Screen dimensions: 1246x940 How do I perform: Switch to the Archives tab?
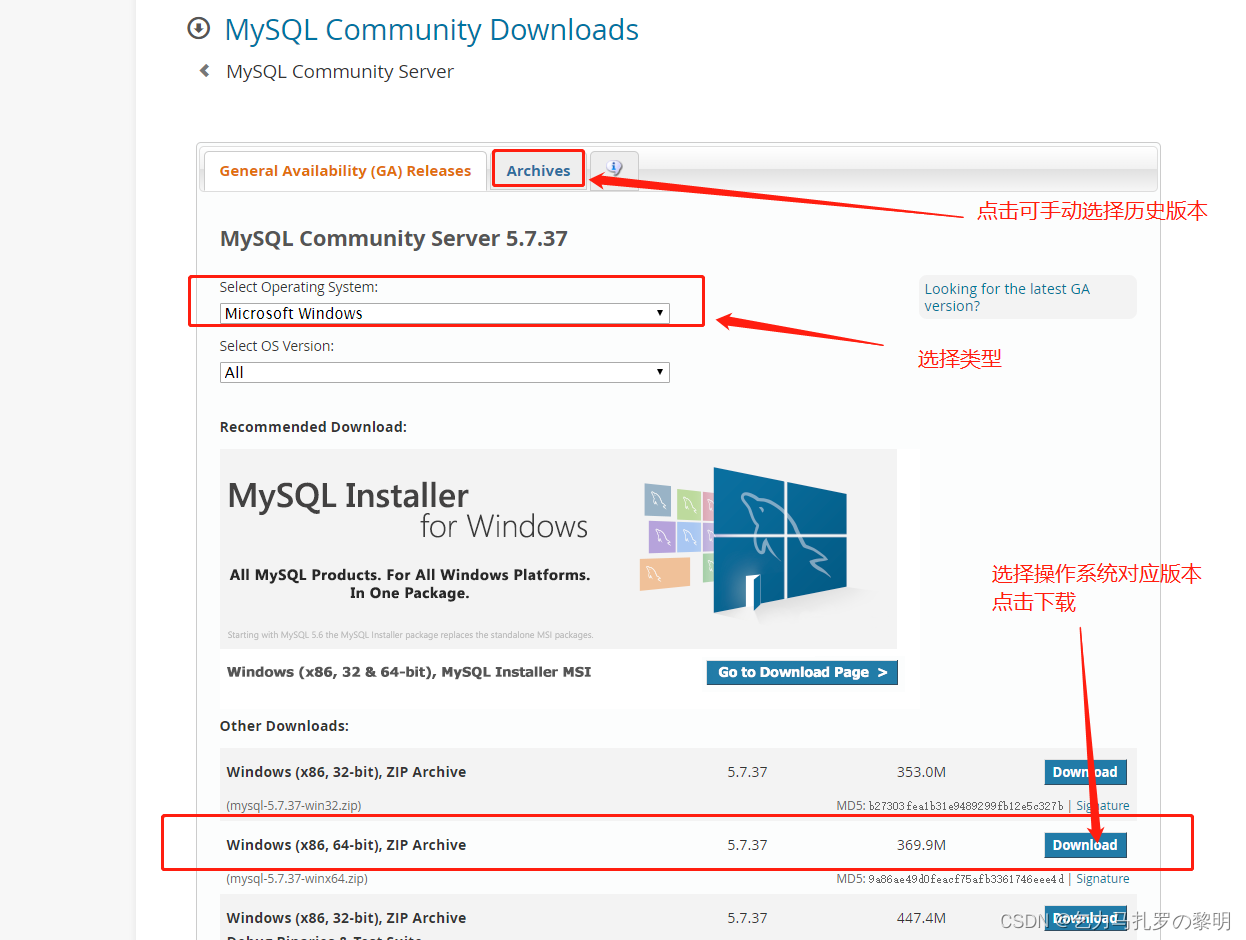(x=538, y=170)
